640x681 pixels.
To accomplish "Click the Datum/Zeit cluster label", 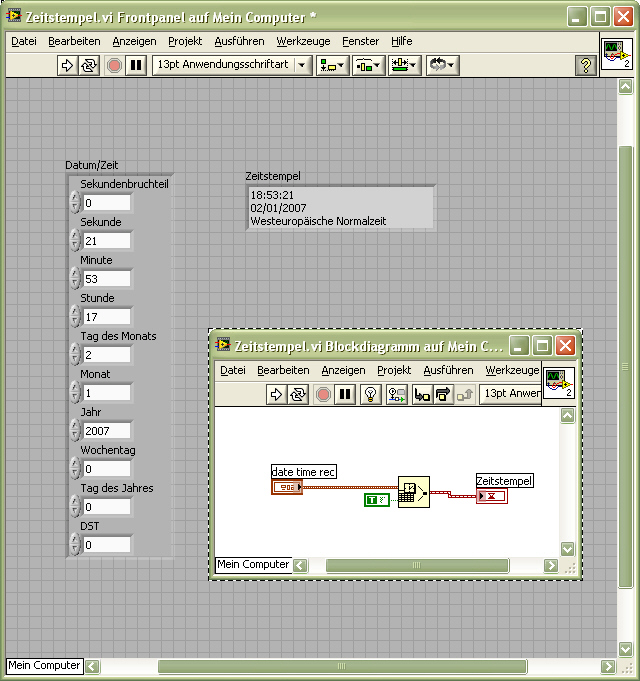I will click(92, 165).
